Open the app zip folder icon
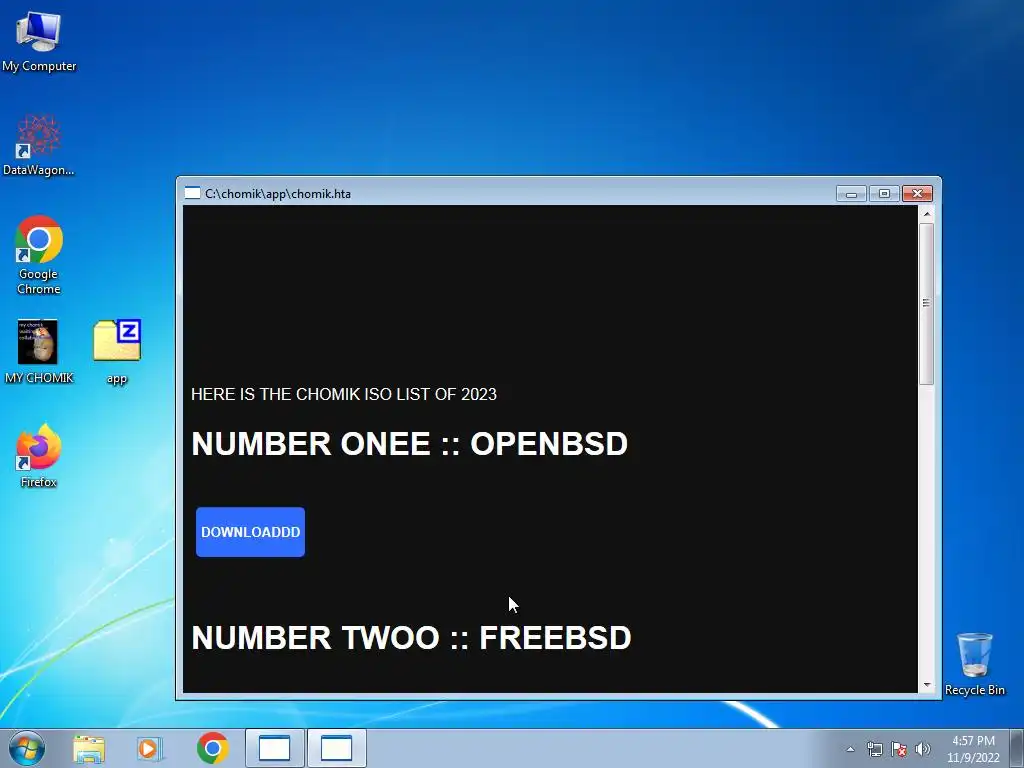1024x768 pixels. pyautogui.click(x=117, y=351)
